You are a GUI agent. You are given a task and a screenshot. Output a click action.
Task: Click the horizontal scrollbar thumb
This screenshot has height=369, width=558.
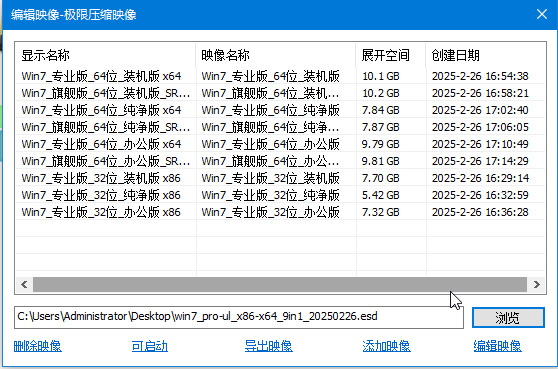coord(280,284)
